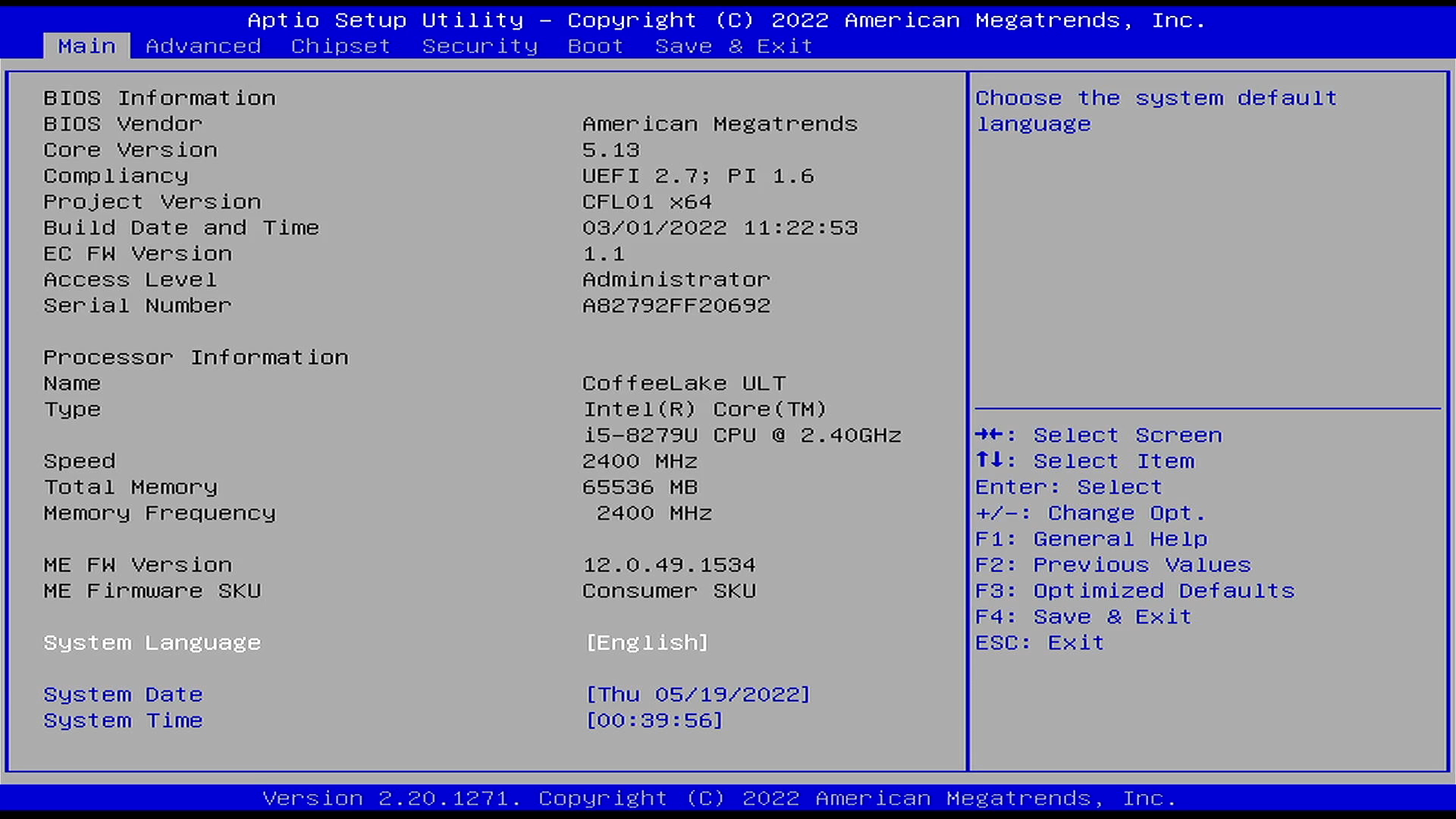Toggle F2 Previous Values option
The width and height of the screenshot is (1456, 819).
point(1114,565)
